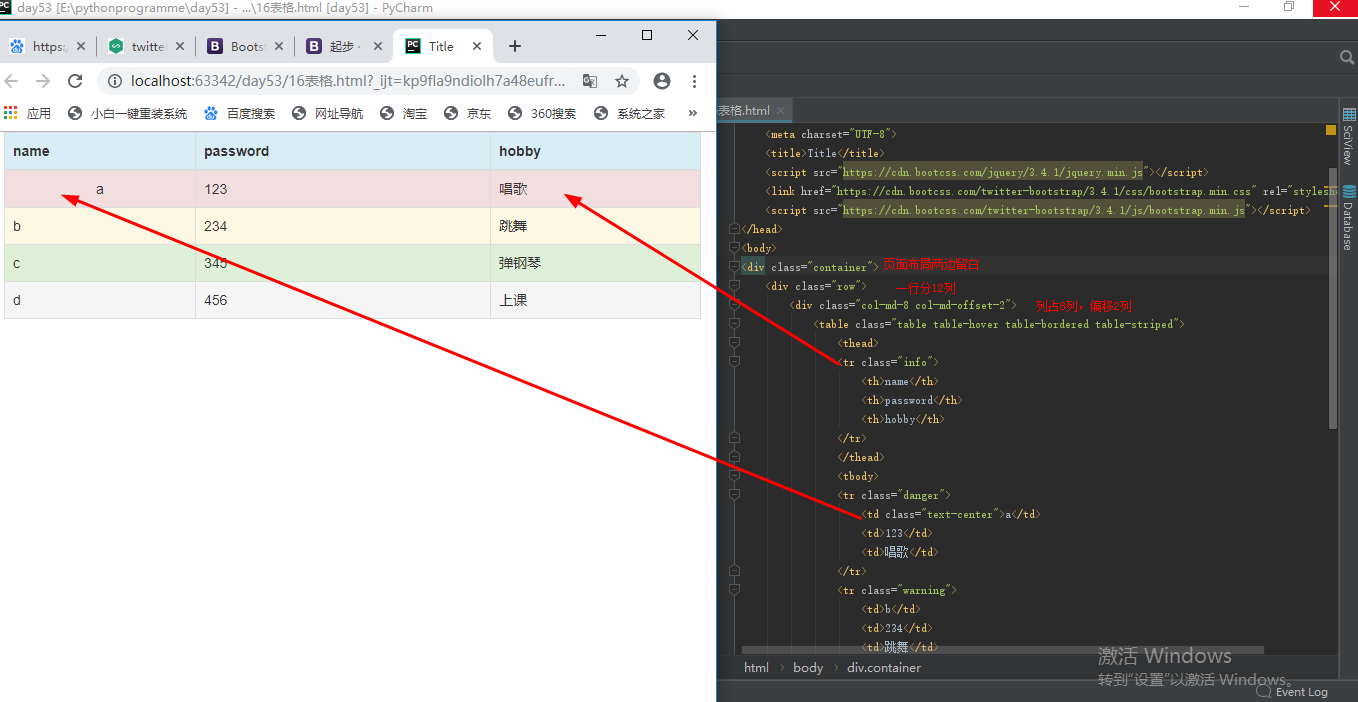Viewport: 1358px width, 702px height.
Task: Close the 表格.html editor tab
Action: coord(781,110)
